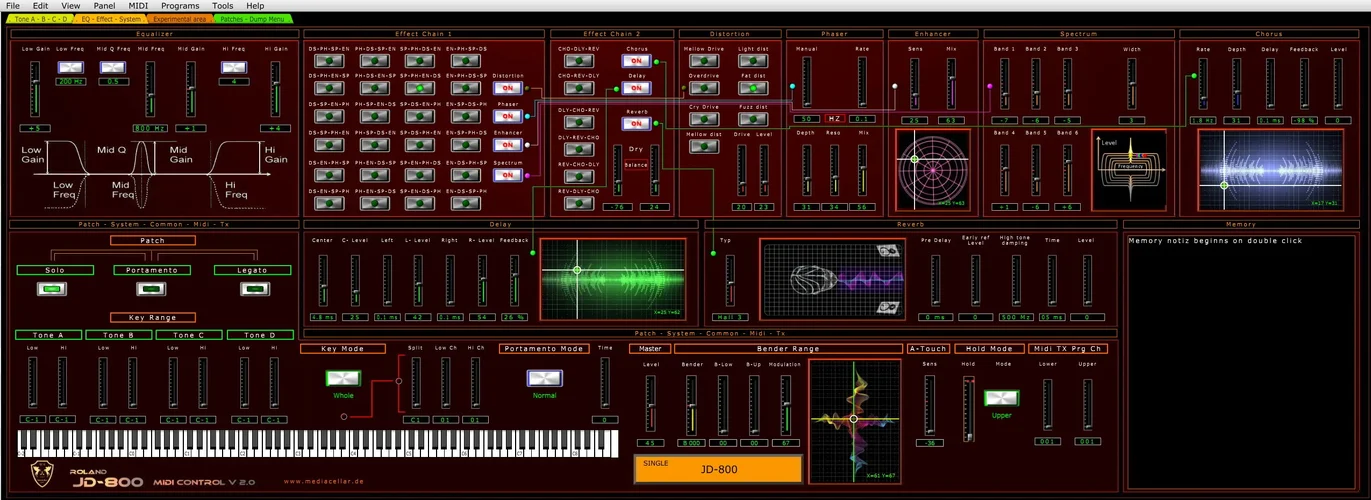Toggle the Chorus ON switch
1371x500 pixels.
(x=636, y=61)
